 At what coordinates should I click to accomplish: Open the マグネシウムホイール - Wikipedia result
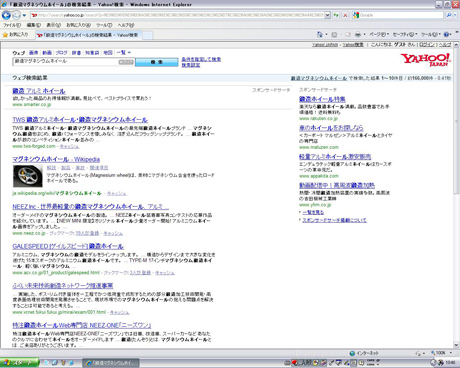click(x=56, y=159)
